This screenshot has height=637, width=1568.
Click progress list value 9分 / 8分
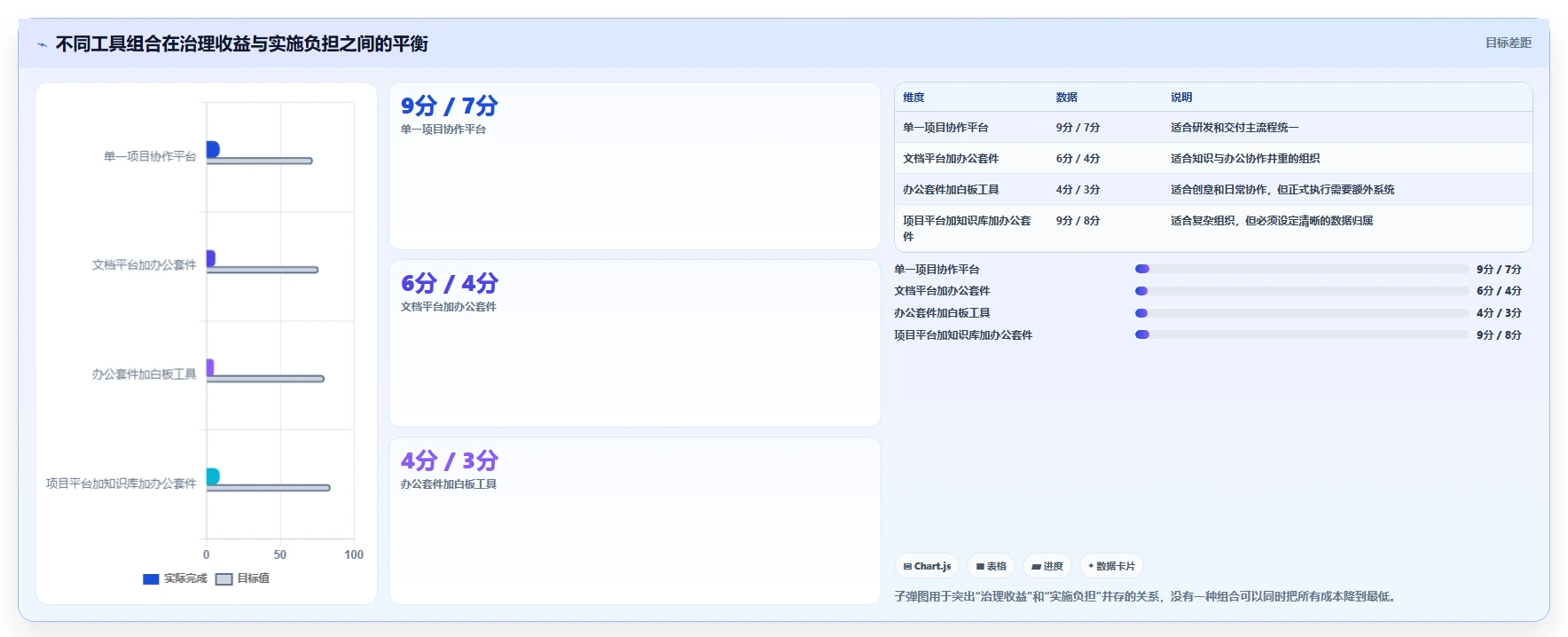pos(1499,335)
